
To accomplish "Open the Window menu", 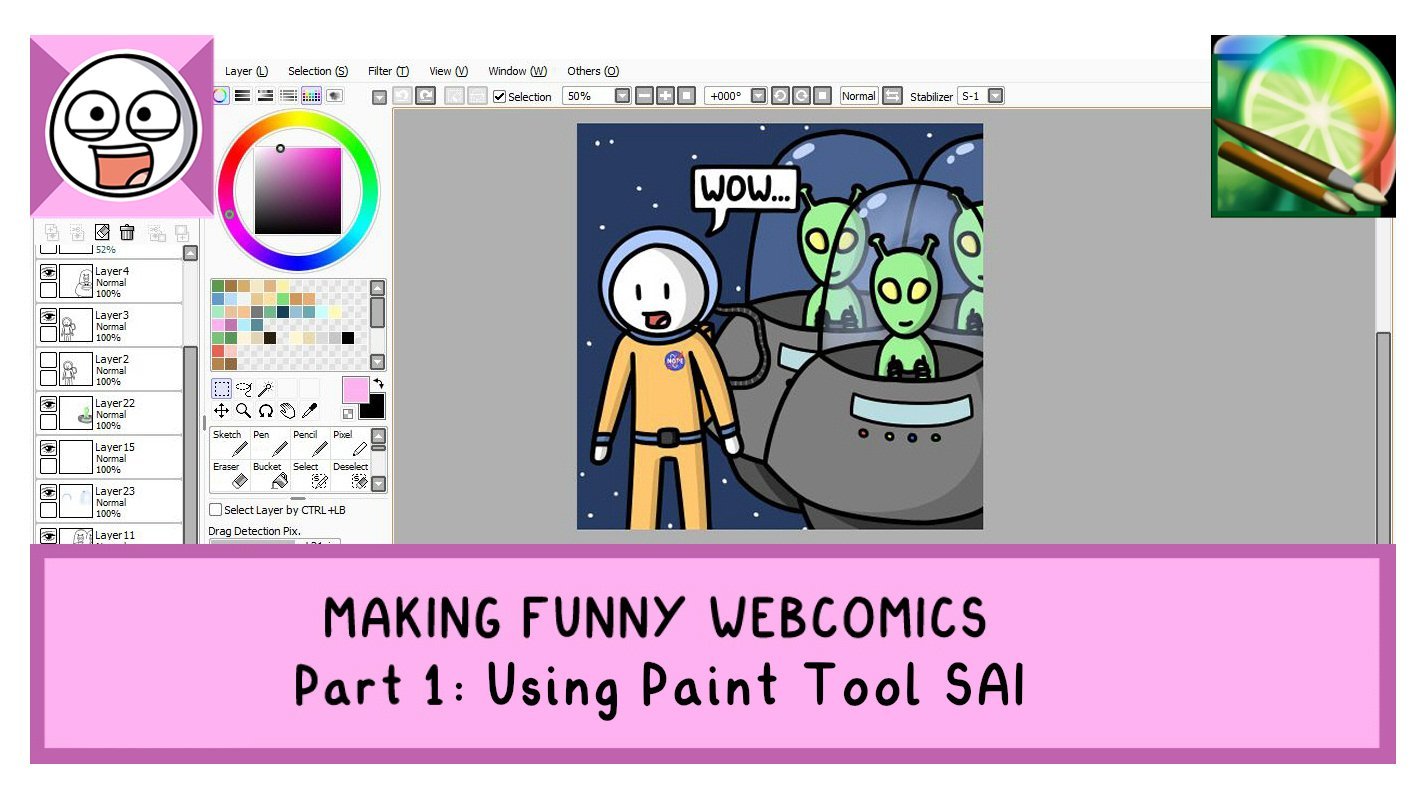I will coord(517,71).
